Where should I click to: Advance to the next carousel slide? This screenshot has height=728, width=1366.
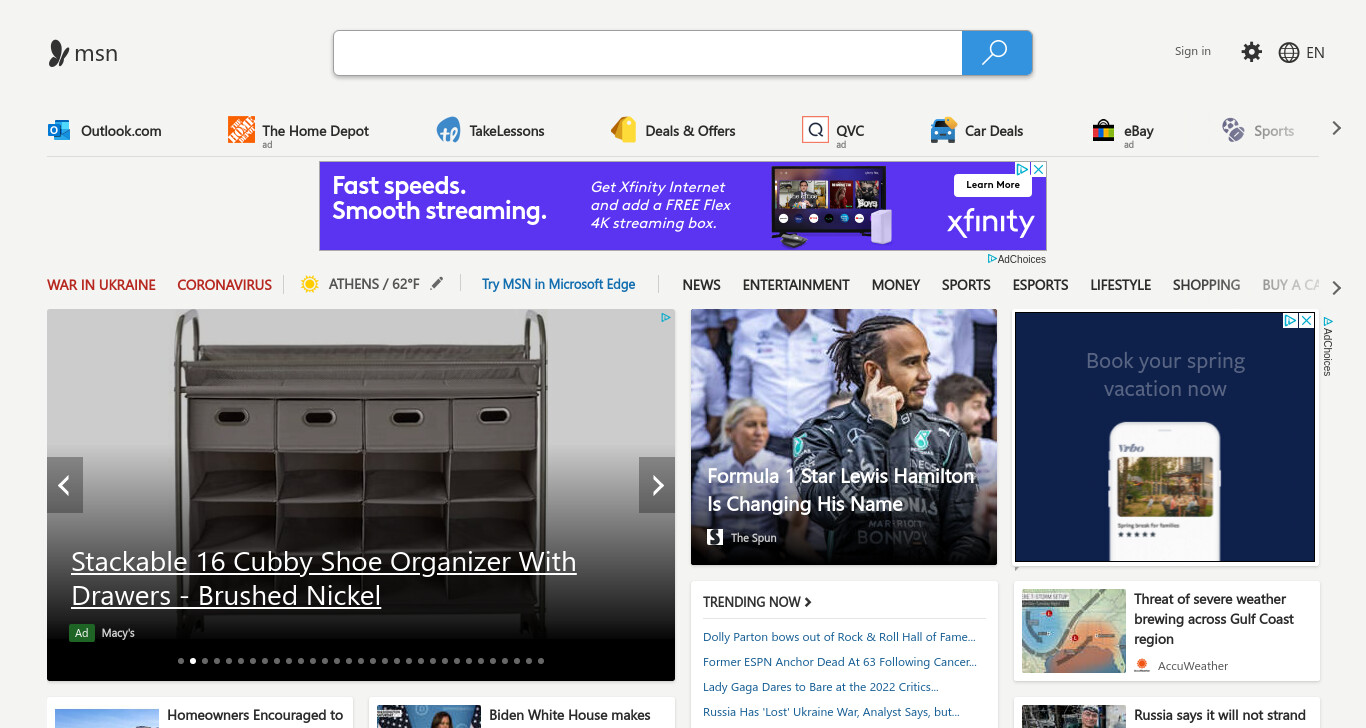(x=657, y=485)
